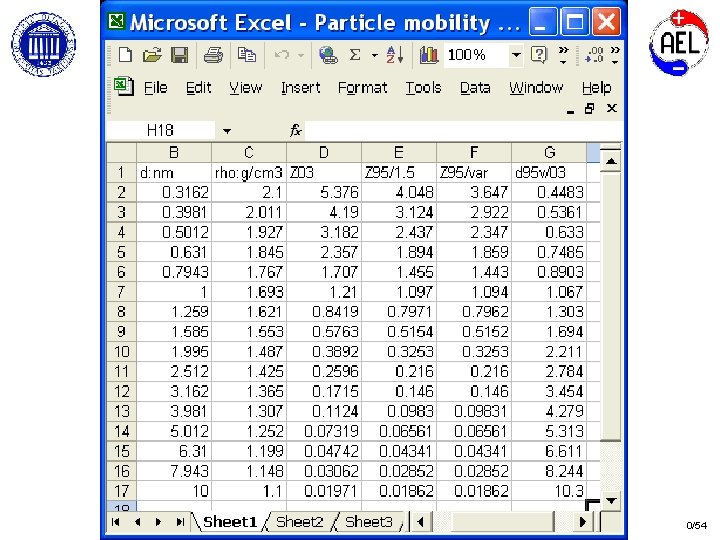Image resolution: width=720 pixels, height=540 pixels.
Task: Open the AutoSum dropdown arrow
Action: point(375,56)
